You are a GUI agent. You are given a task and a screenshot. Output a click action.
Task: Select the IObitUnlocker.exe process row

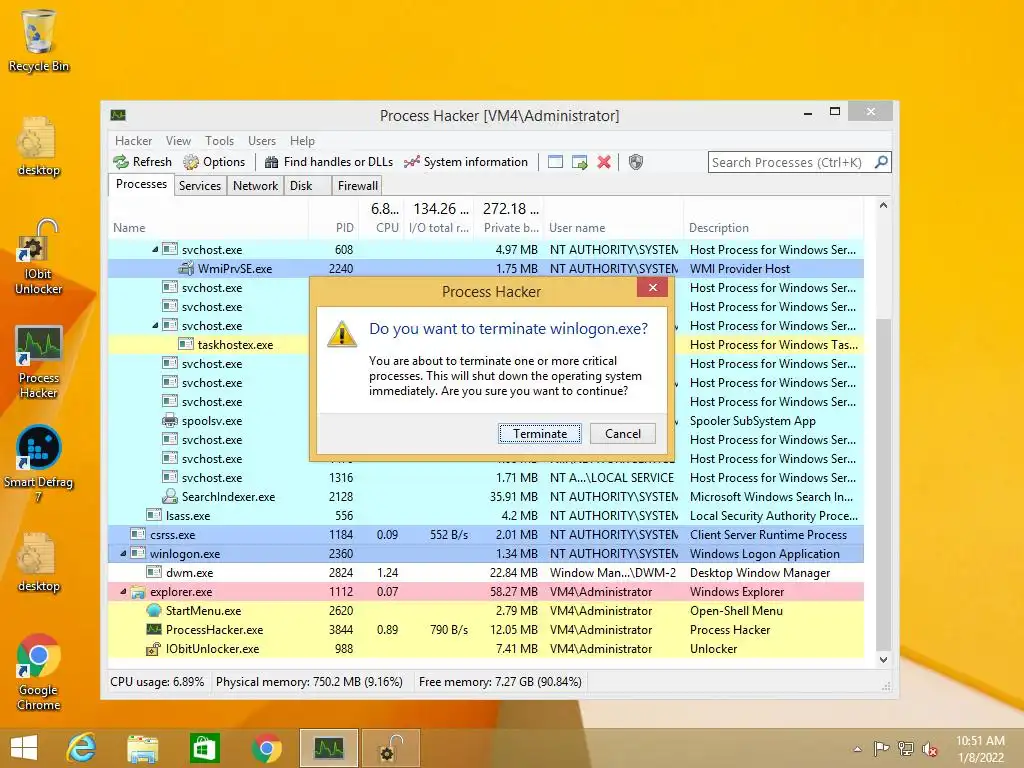(x=486, y=648)
